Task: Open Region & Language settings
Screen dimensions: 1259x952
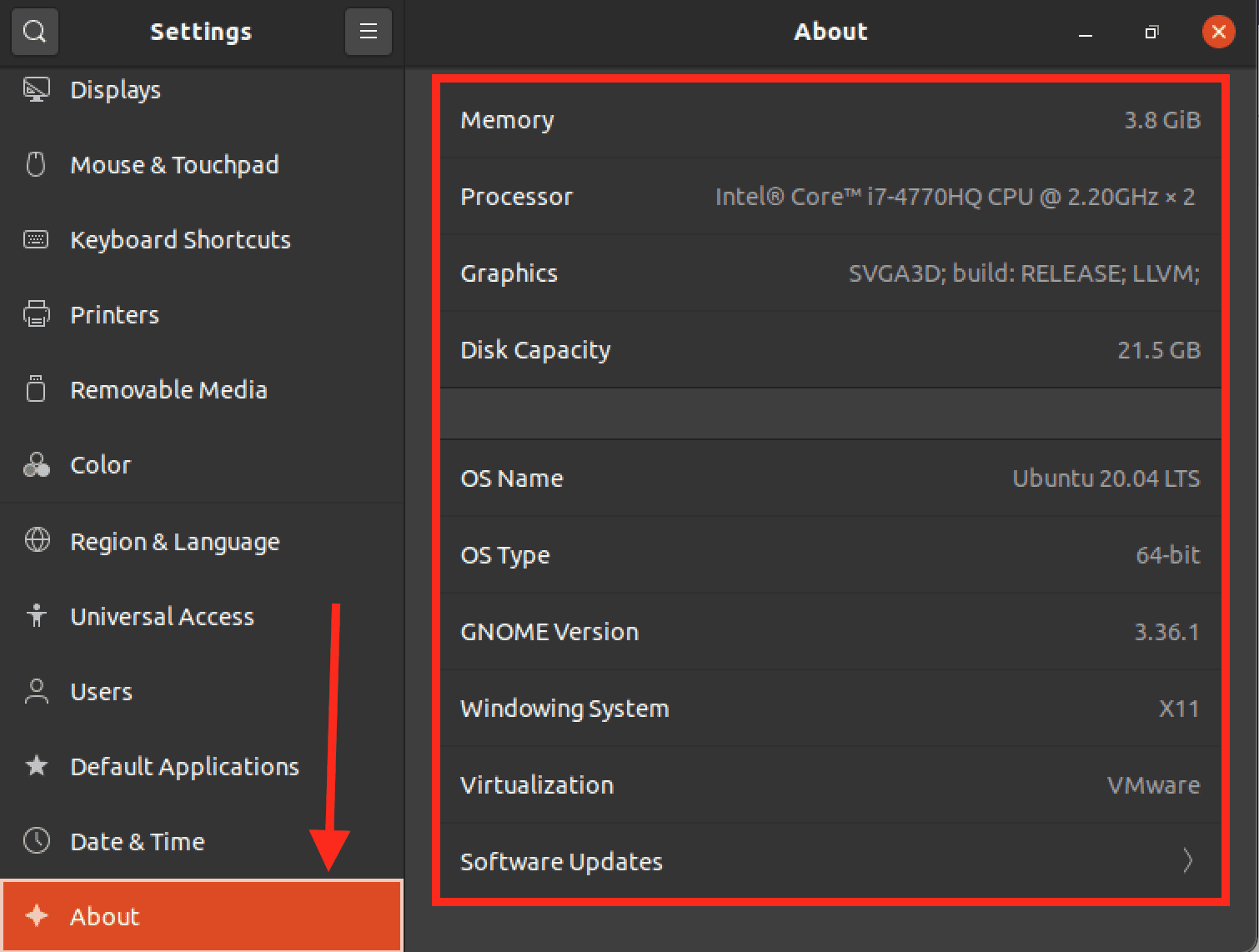Action: [x=202, y=541]
